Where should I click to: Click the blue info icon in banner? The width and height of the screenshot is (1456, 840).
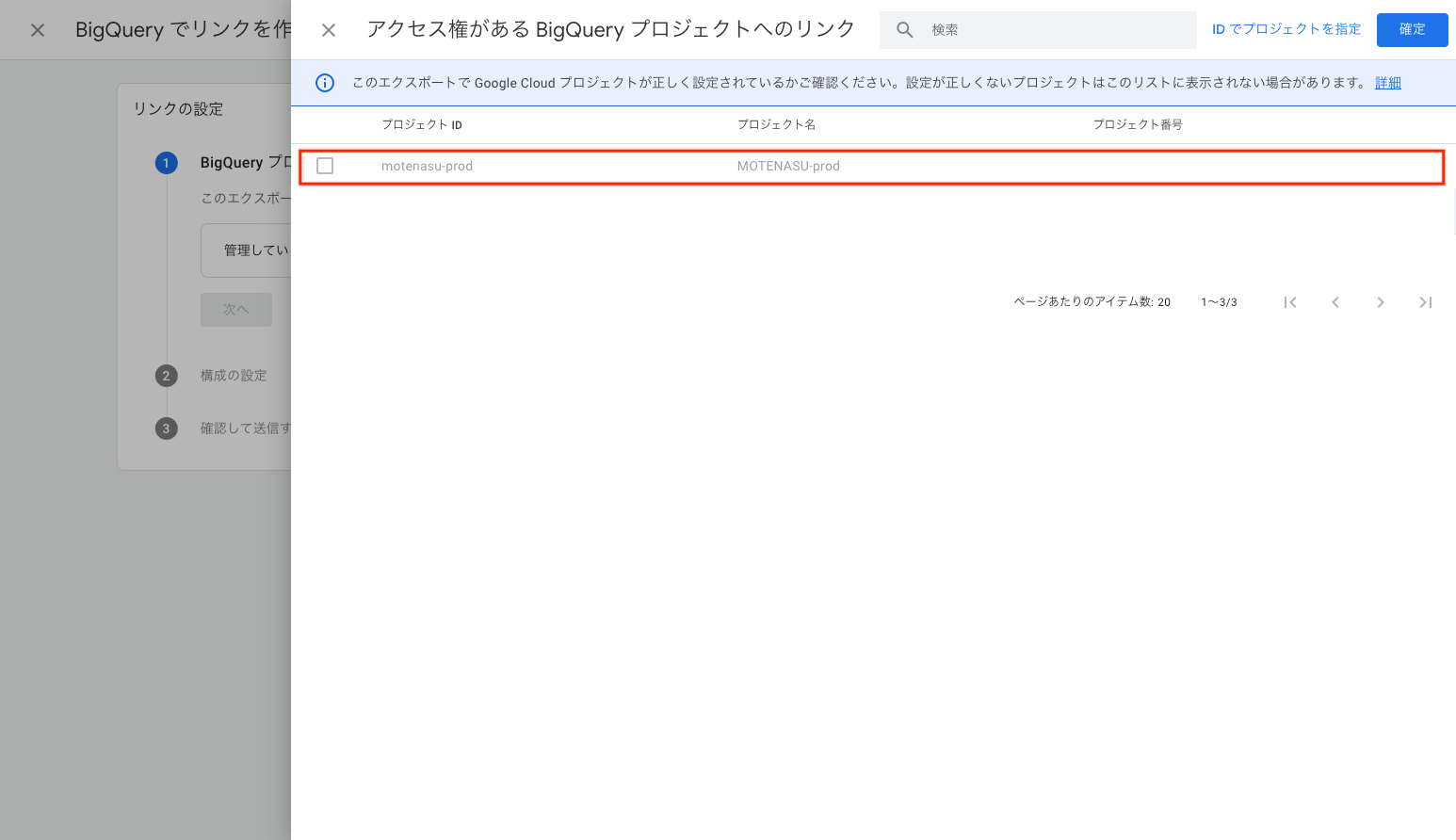coord(325,83)
